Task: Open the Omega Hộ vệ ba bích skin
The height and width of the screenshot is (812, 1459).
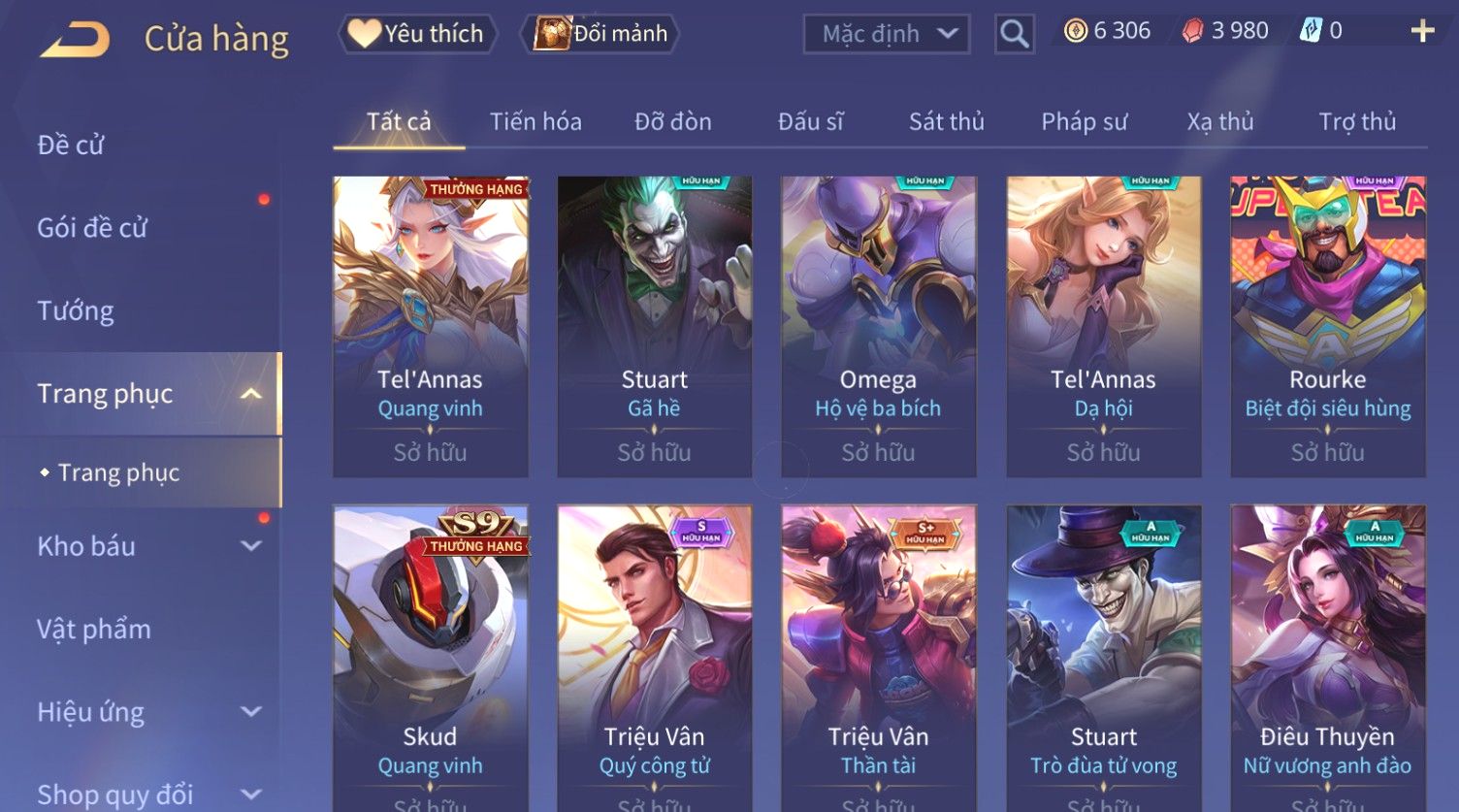Action: coord(878,326)
